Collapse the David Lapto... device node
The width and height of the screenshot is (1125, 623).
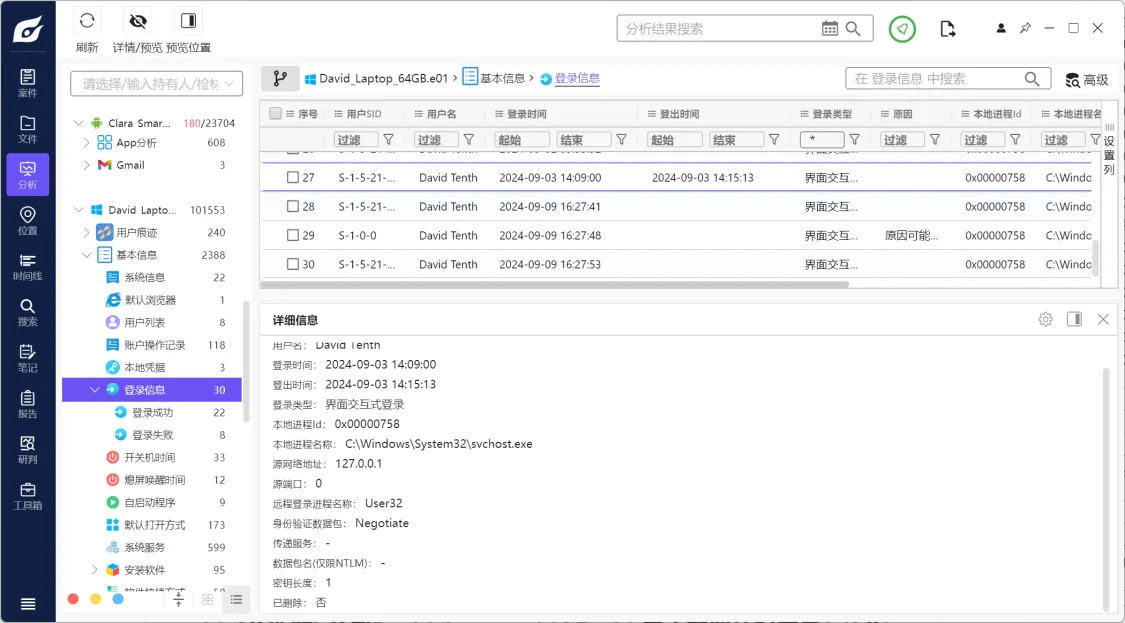click(x=79, y=210)
